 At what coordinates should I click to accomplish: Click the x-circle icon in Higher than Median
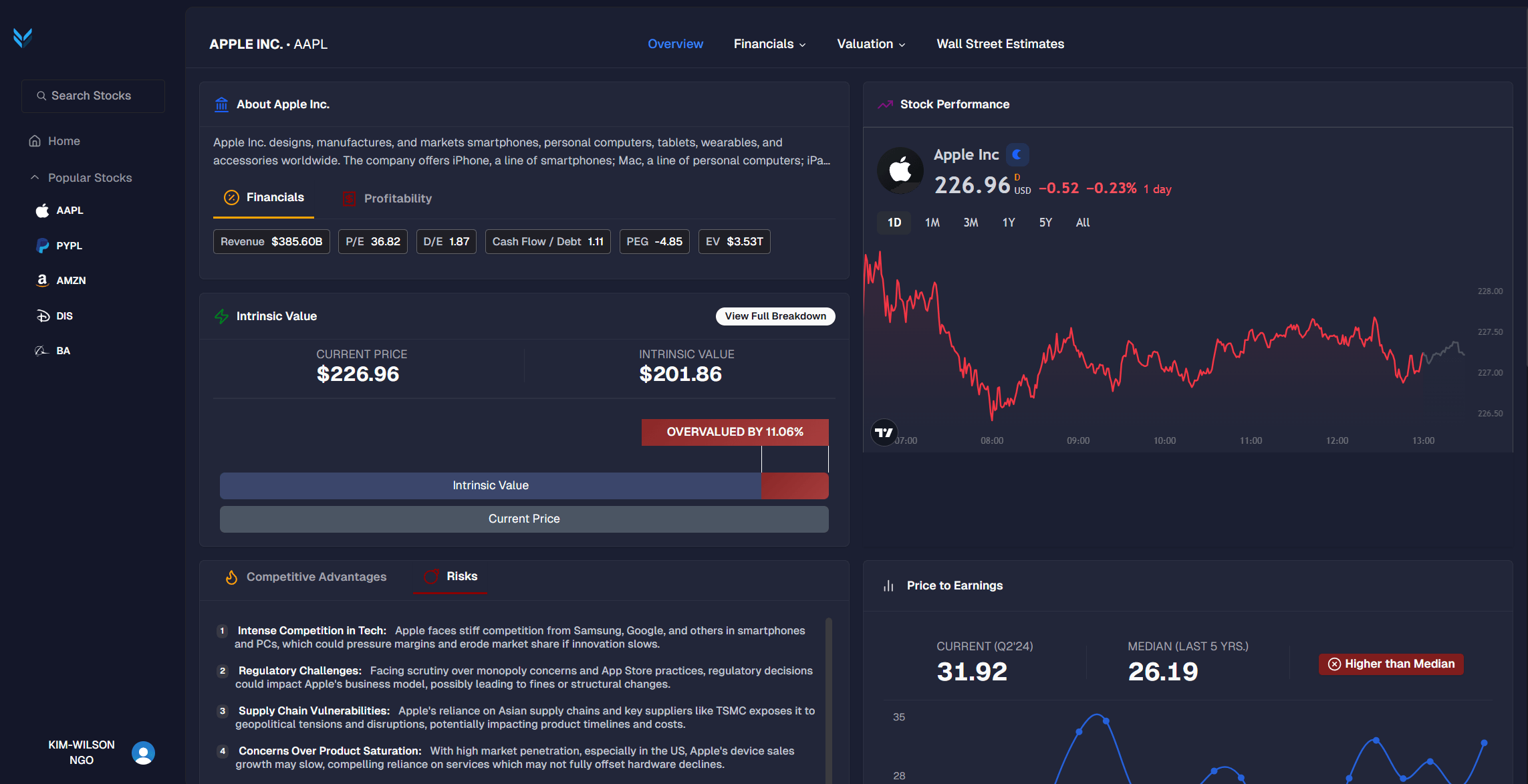coord(1334,664)
